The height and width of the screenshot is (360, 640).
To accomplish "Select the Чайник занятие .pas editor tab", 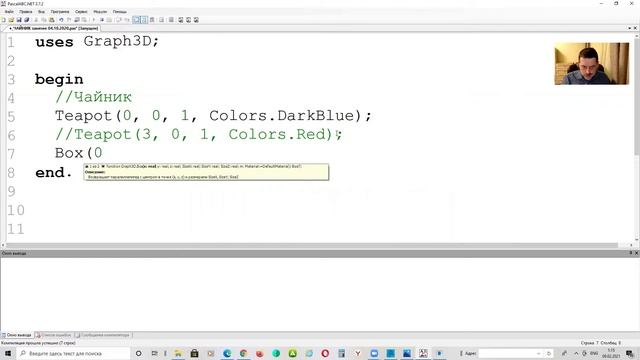I will (x=53, y=28).
